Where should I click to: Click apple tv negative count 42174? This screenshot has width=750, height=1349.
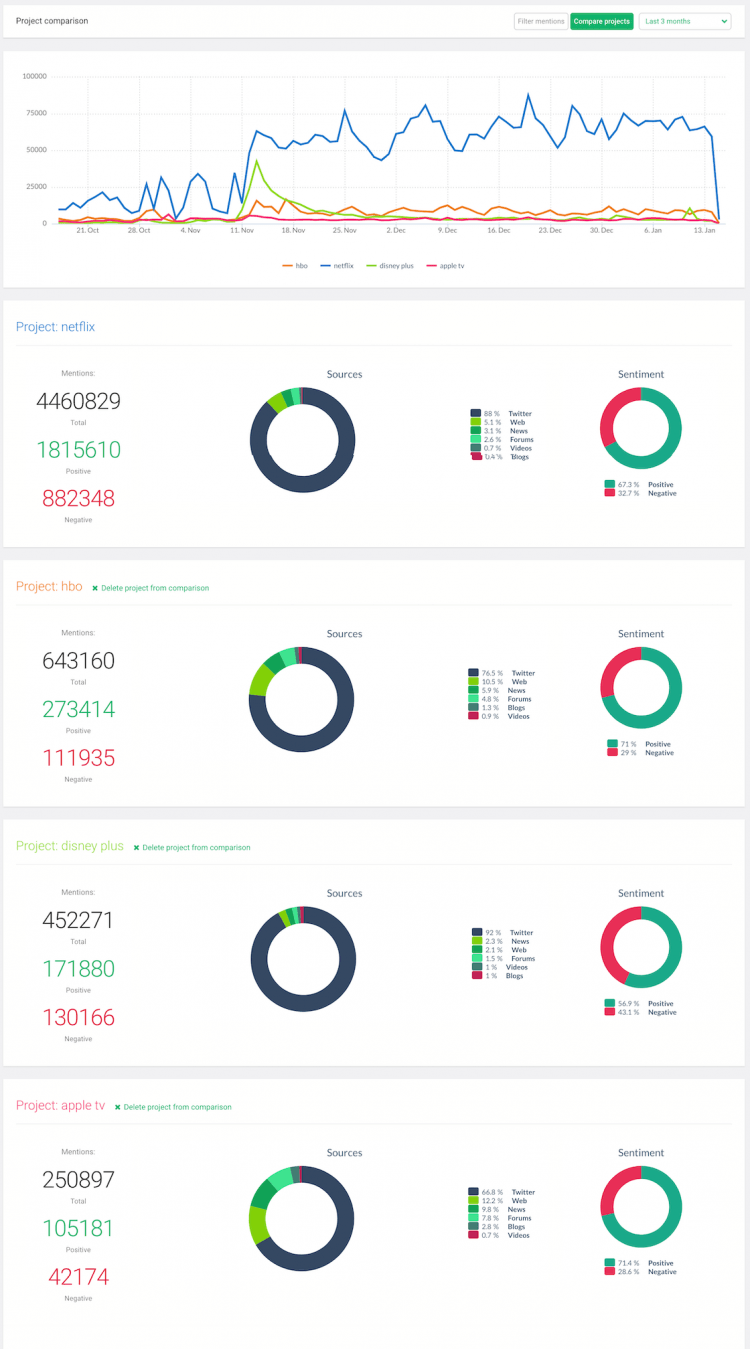click(x=78, y=1277)
